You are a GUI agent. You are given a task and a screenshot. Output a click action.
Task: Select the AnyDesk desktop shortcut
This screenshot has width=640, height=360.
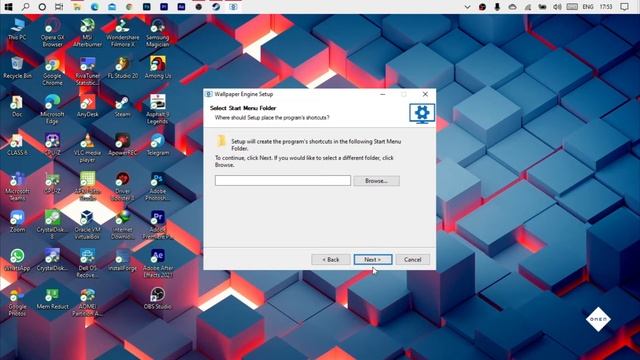87,106
